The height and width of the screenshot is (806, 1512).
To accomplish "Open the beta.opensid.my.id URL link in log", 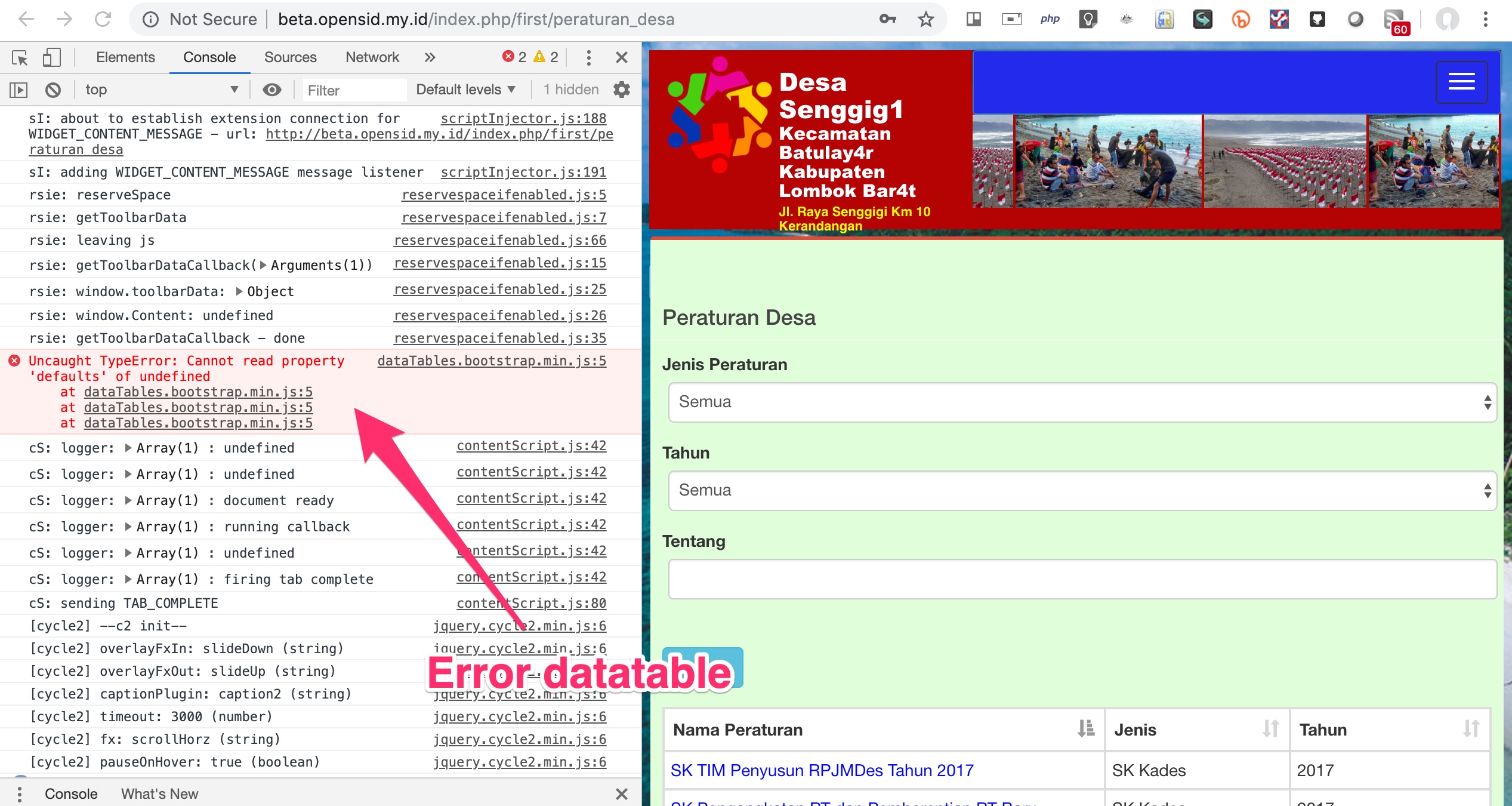I will (440, 134).
